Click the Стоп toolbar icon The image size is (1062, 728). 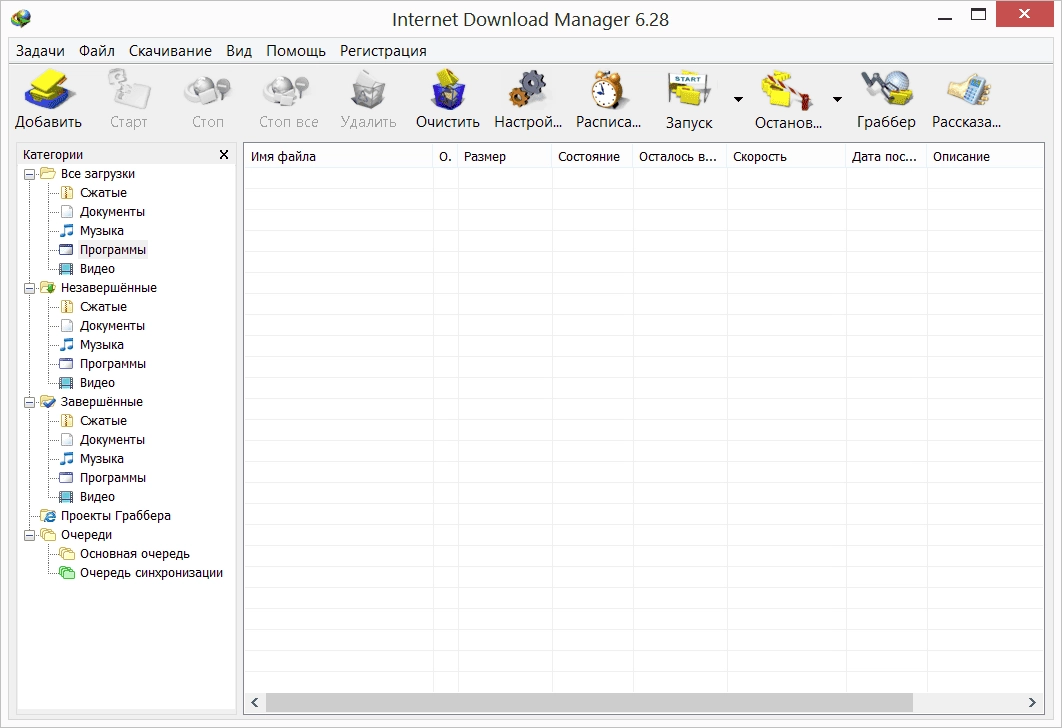207,91
